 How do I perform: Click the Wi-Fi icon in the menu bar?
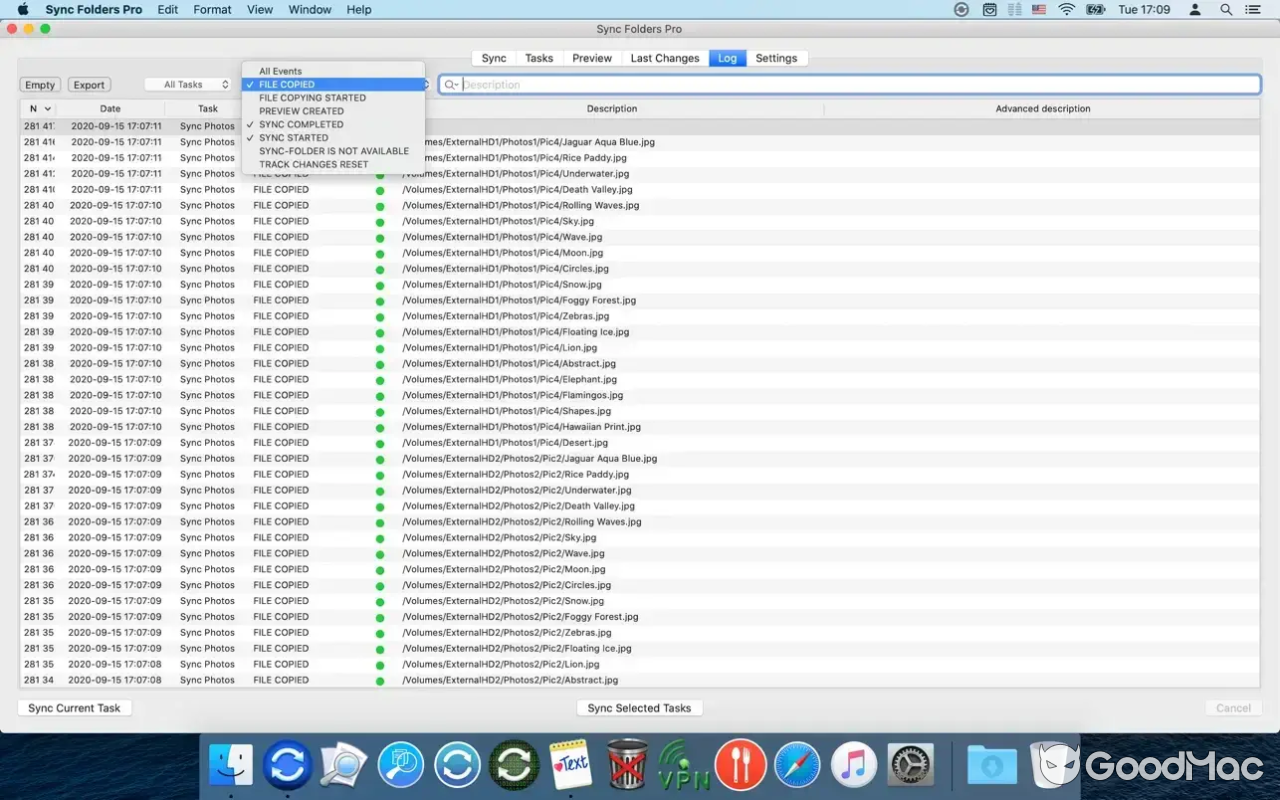[1067, 9]
